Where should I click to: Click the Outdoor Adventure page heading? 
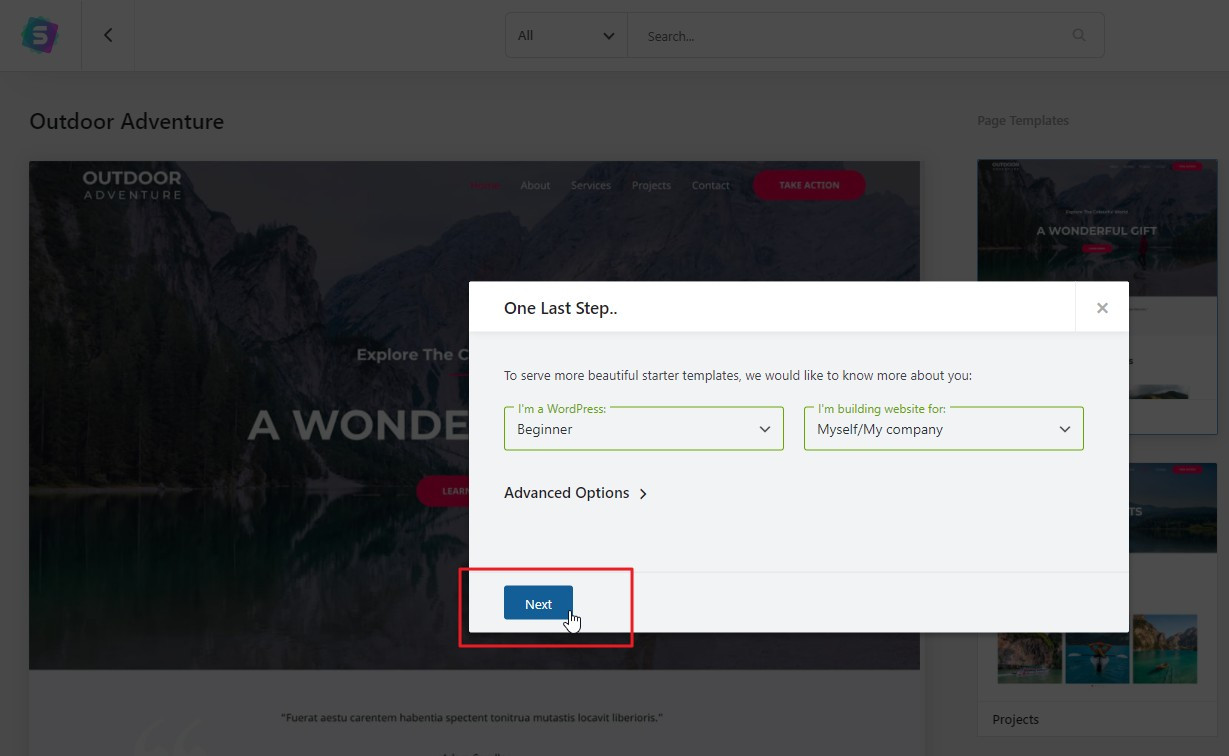(x=127, y=121)
